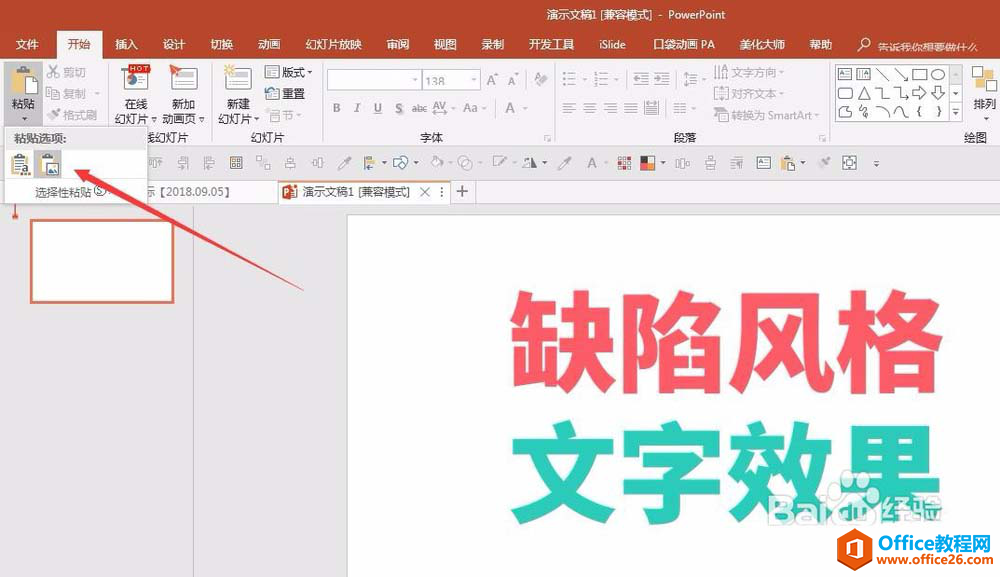Expand the Layout dropdown
1000x577 pixels.
click(289, 72)
